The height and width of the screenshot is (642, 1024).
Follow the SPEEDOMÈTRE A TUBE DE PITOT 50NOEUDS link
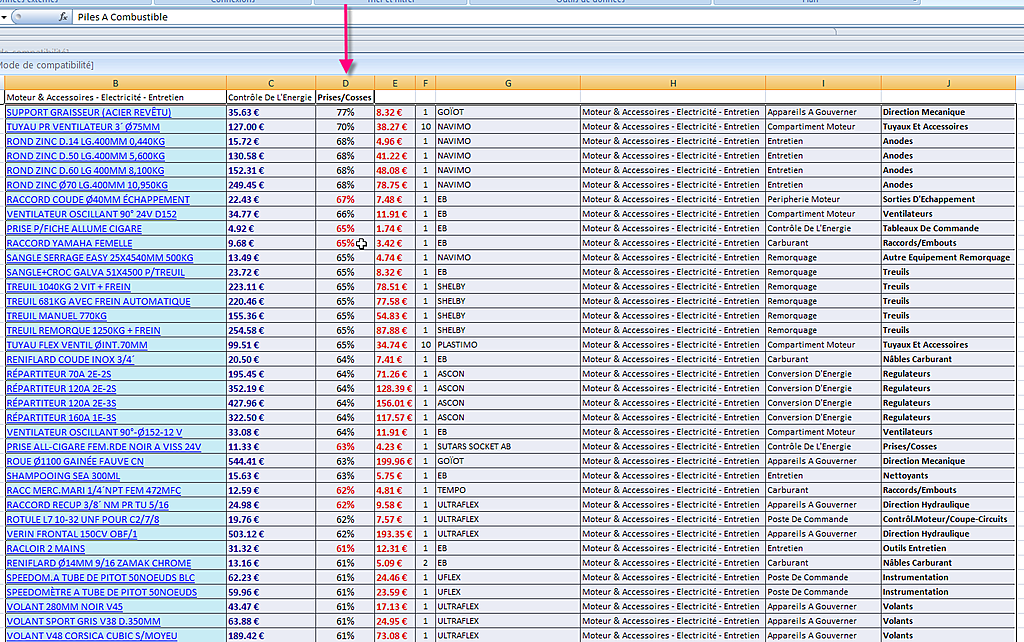pos(102,592)
